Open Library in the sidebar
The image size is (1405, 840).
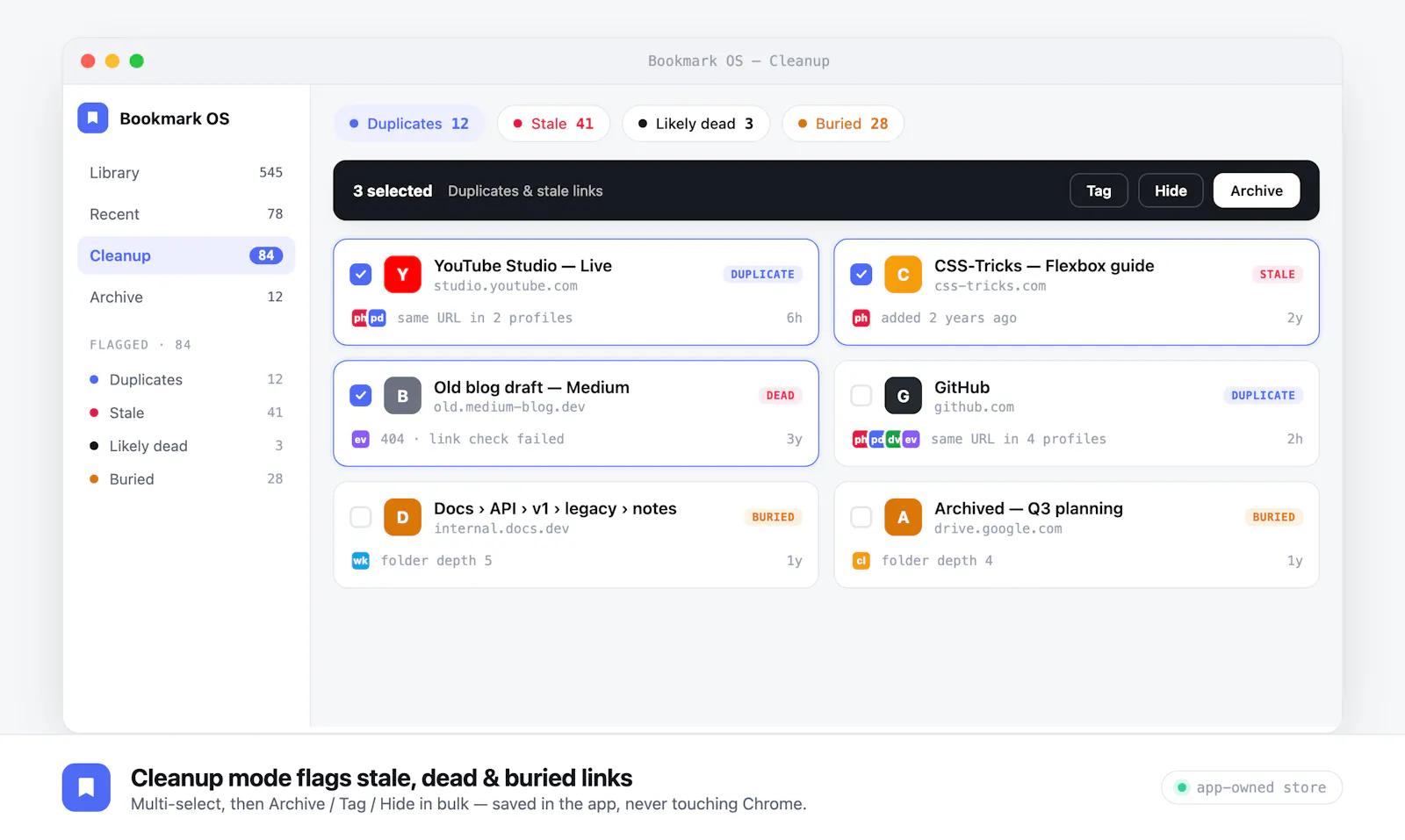pyautogui.click(x=186, y=173)
